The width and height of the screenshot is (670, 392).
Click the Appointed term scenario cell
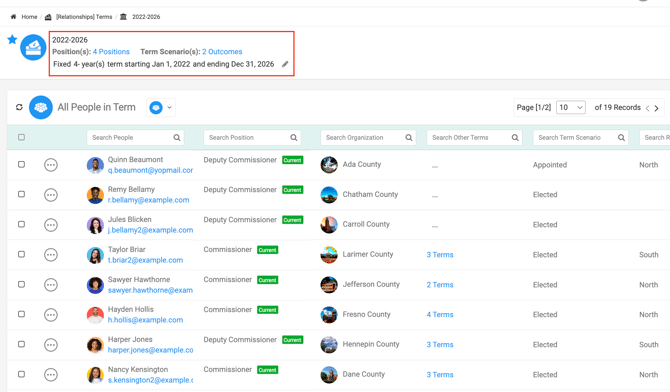pyautogui.click(x=550, y=165)
